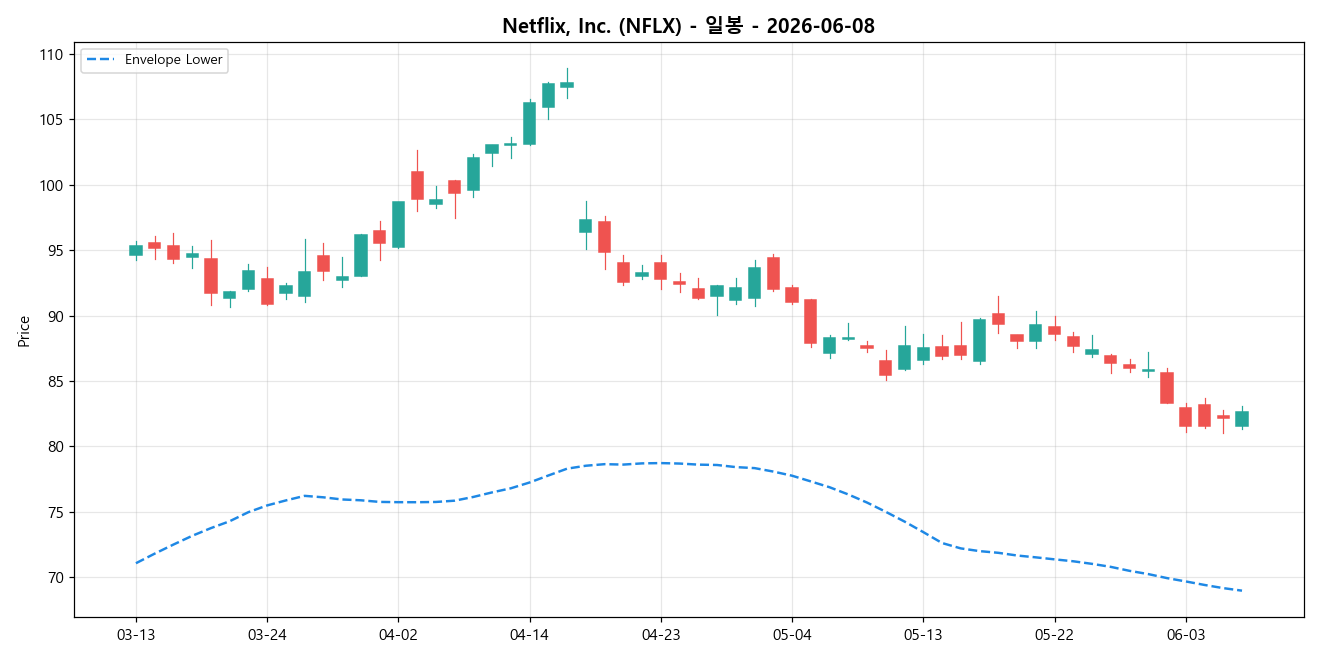
Task: Click the 03-13 x-axis date label
Action: point(136,635)
